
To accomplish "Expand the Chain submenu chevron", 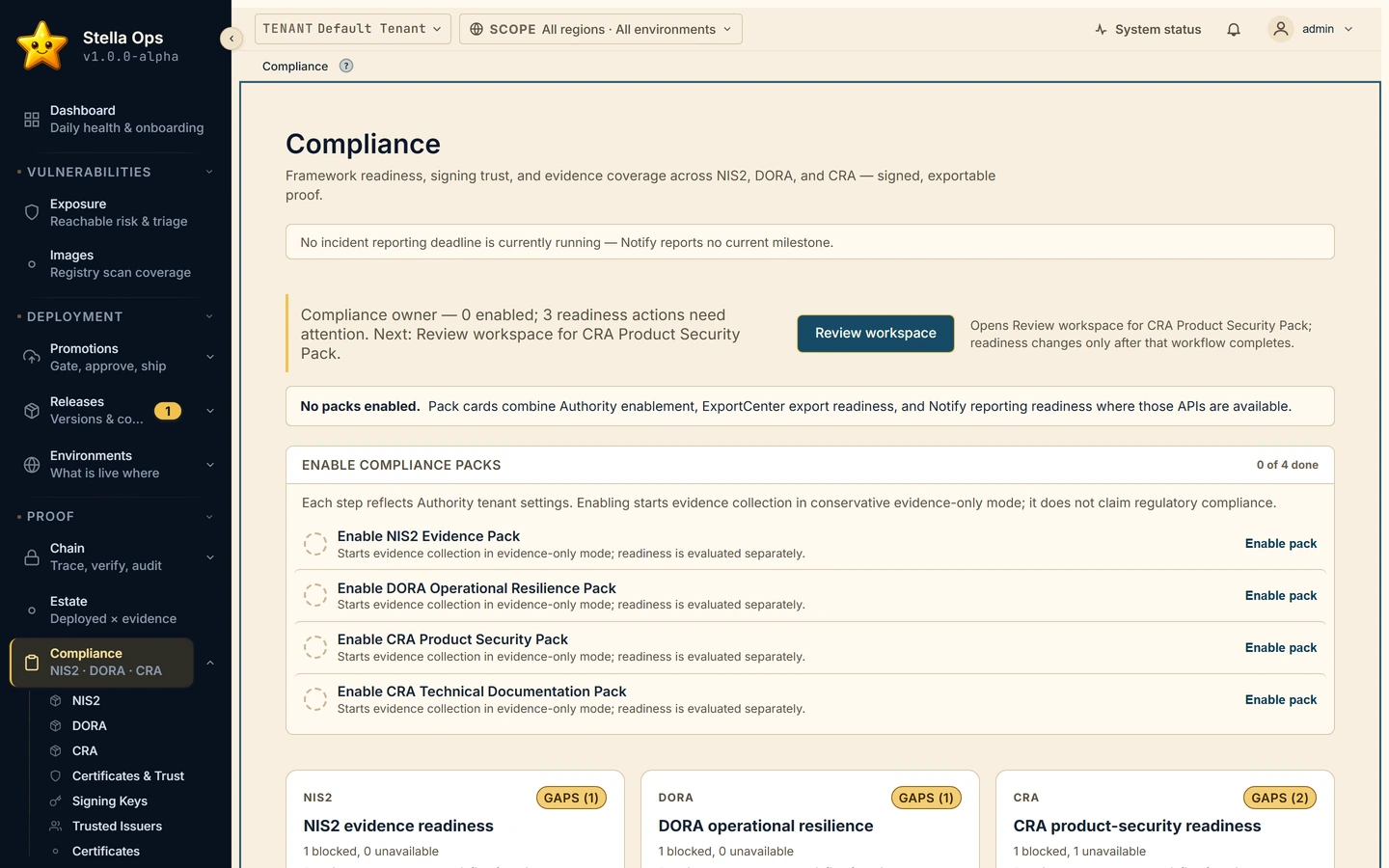I will tap(210, 557).
